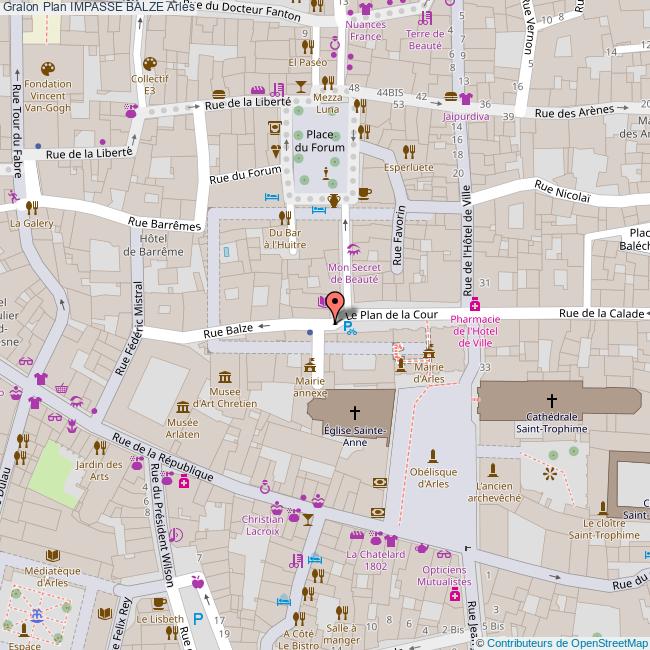
Task: Click the Église Sainte-Anne cross icon
Action: pos(354,411)
